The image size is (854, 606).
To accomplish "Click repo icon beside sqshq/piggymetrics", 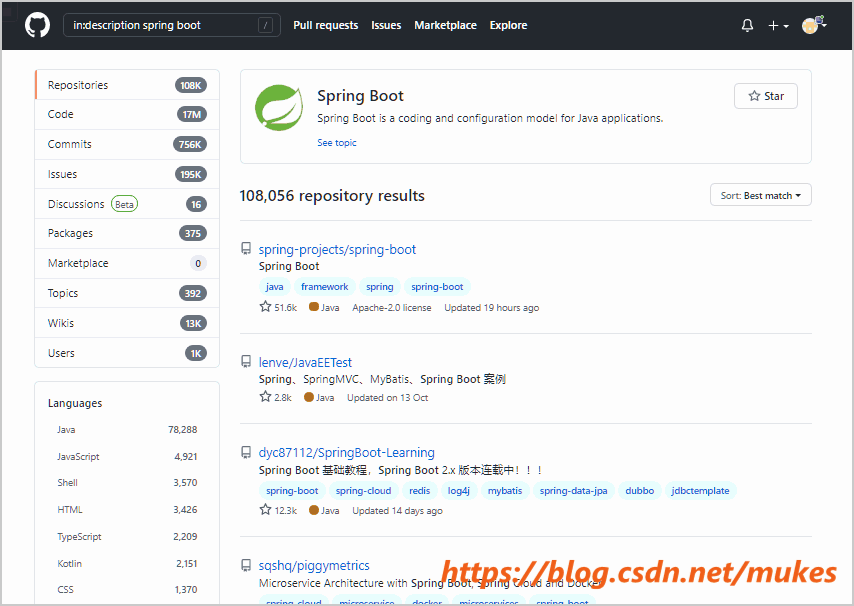I will click(246, 565).
